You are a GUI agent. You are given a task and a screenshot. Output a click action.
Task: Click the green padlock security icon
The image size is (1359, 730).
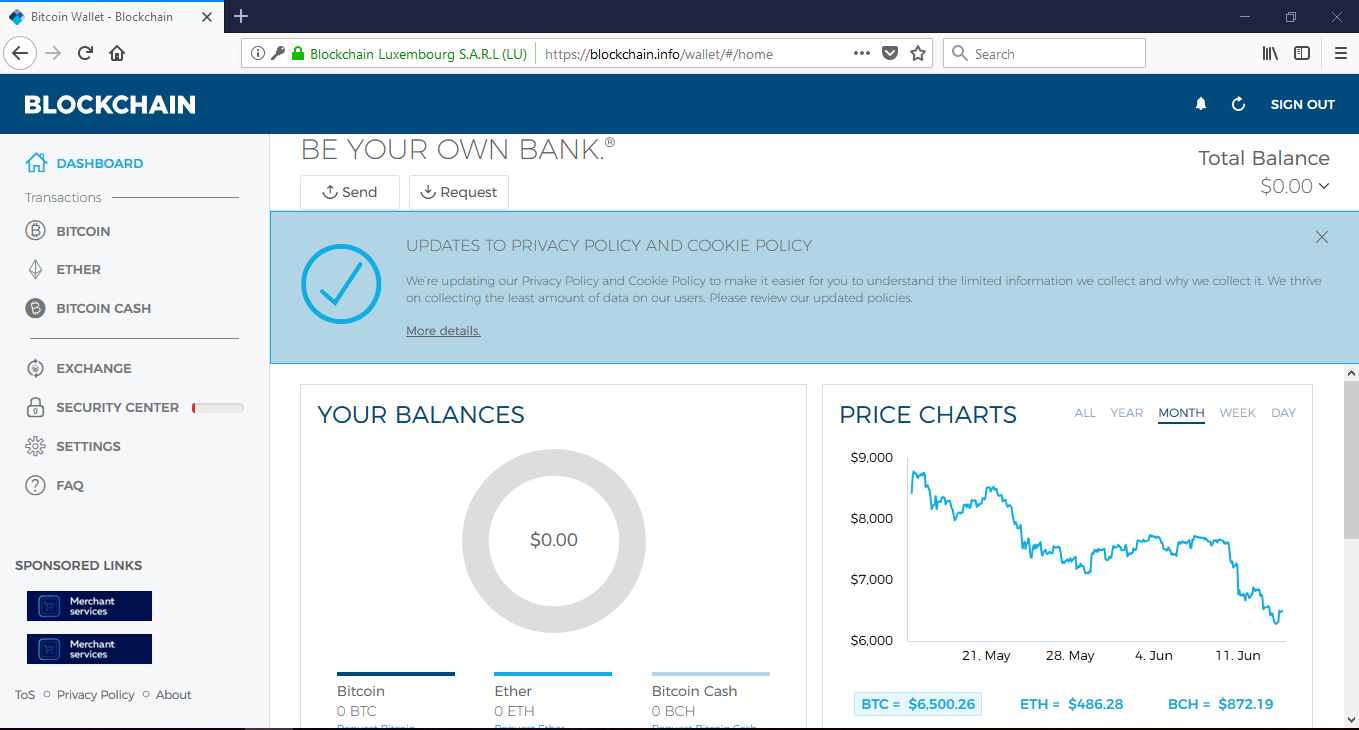[x=297, y=54]
